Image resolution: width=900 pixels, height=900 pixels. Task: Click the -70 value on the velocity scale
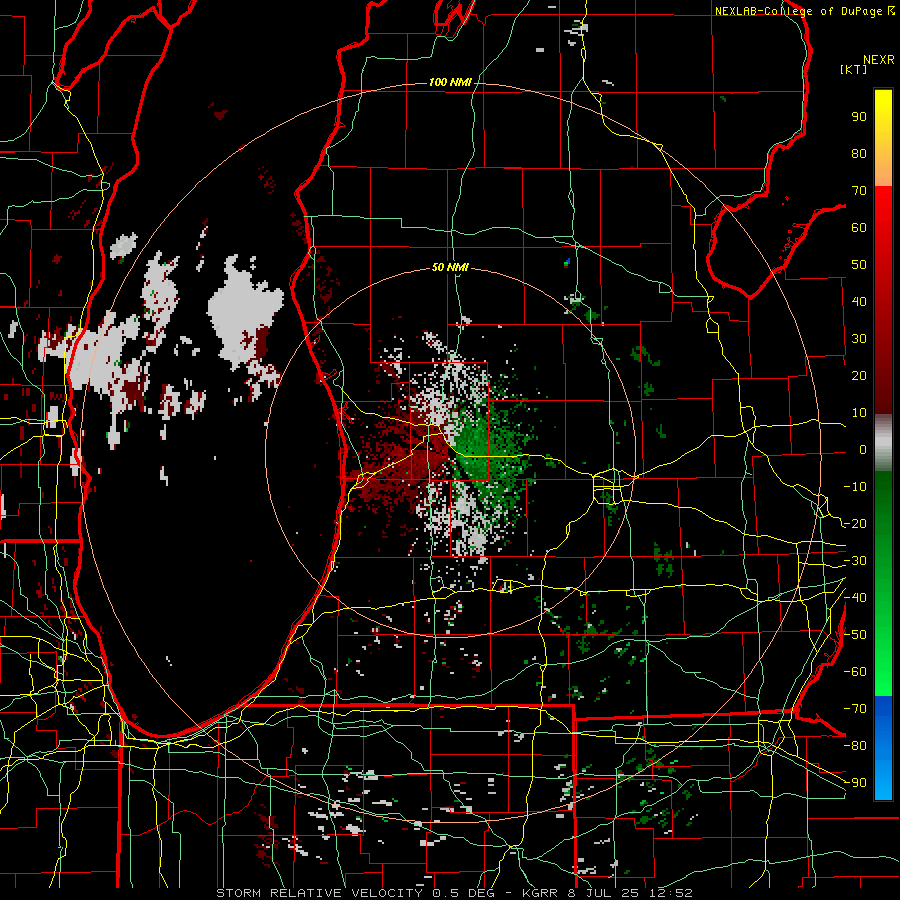(x=855, y=709)
